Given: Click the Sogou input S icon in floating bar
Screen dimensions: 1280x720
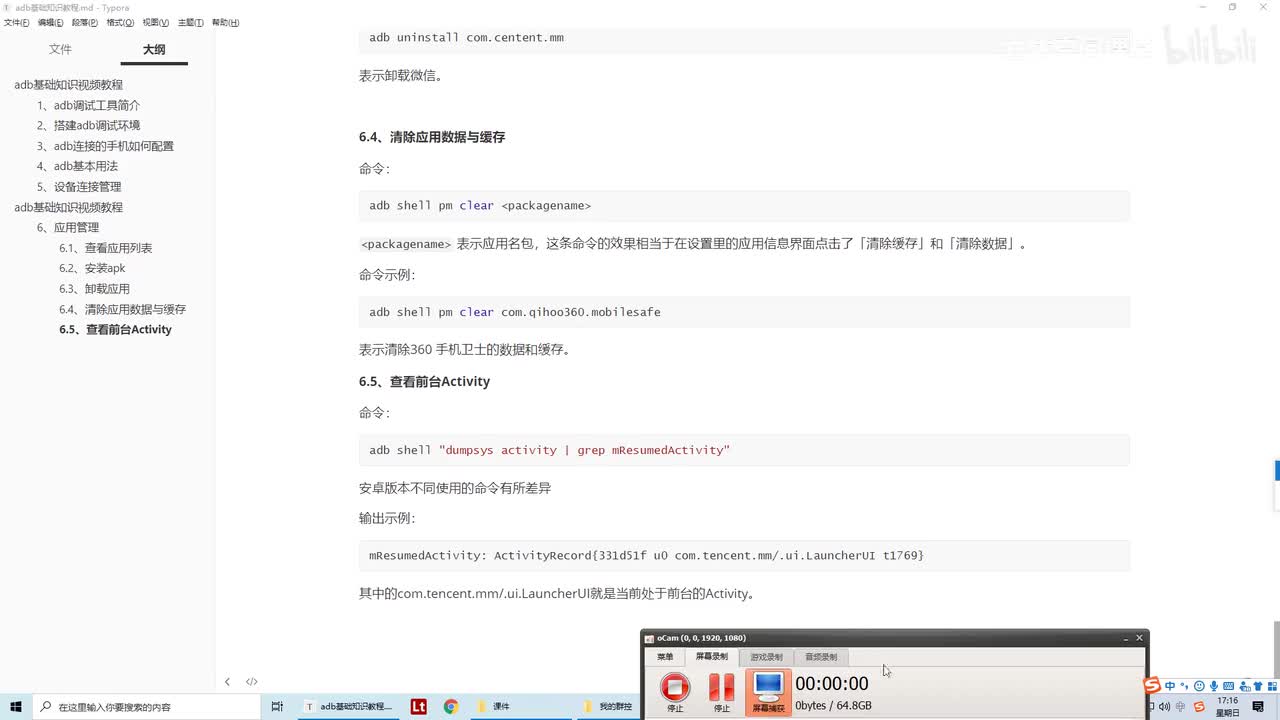Looking at the screenshot, I should (x=1152, y=685).
